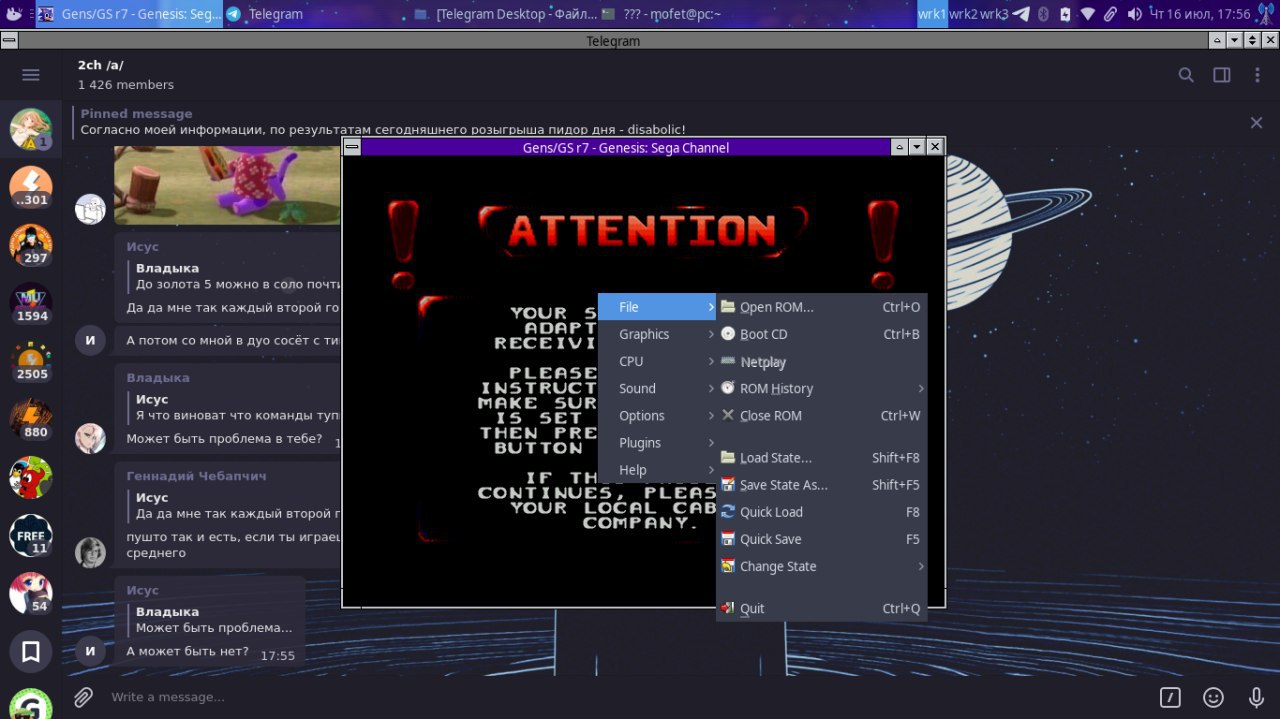
Task: Click the greyed Netplay entry
Action: point(822,361)
